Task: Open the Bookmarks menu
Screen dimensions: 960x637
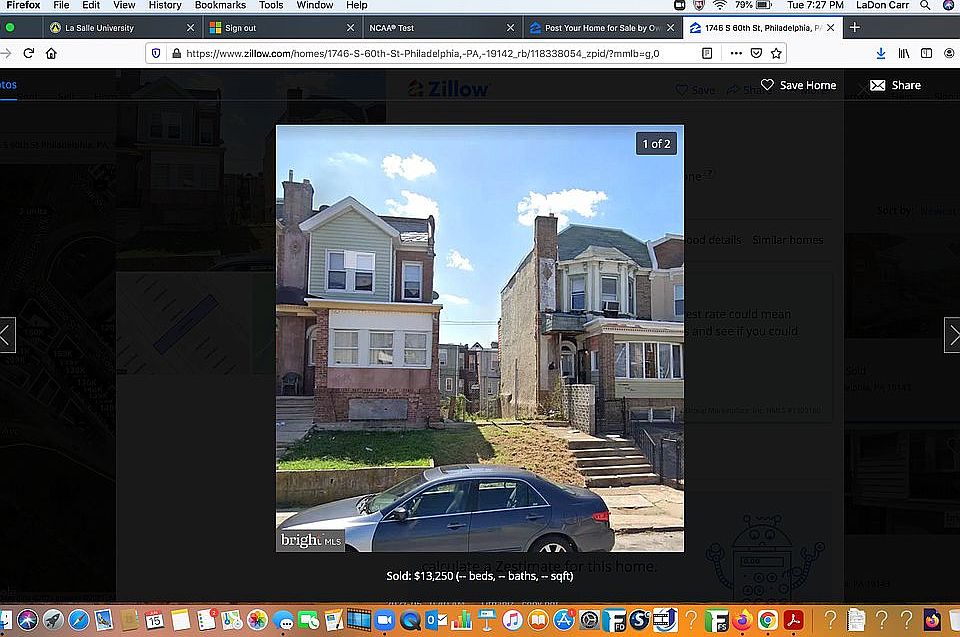Action: click(x=220, y=5)
